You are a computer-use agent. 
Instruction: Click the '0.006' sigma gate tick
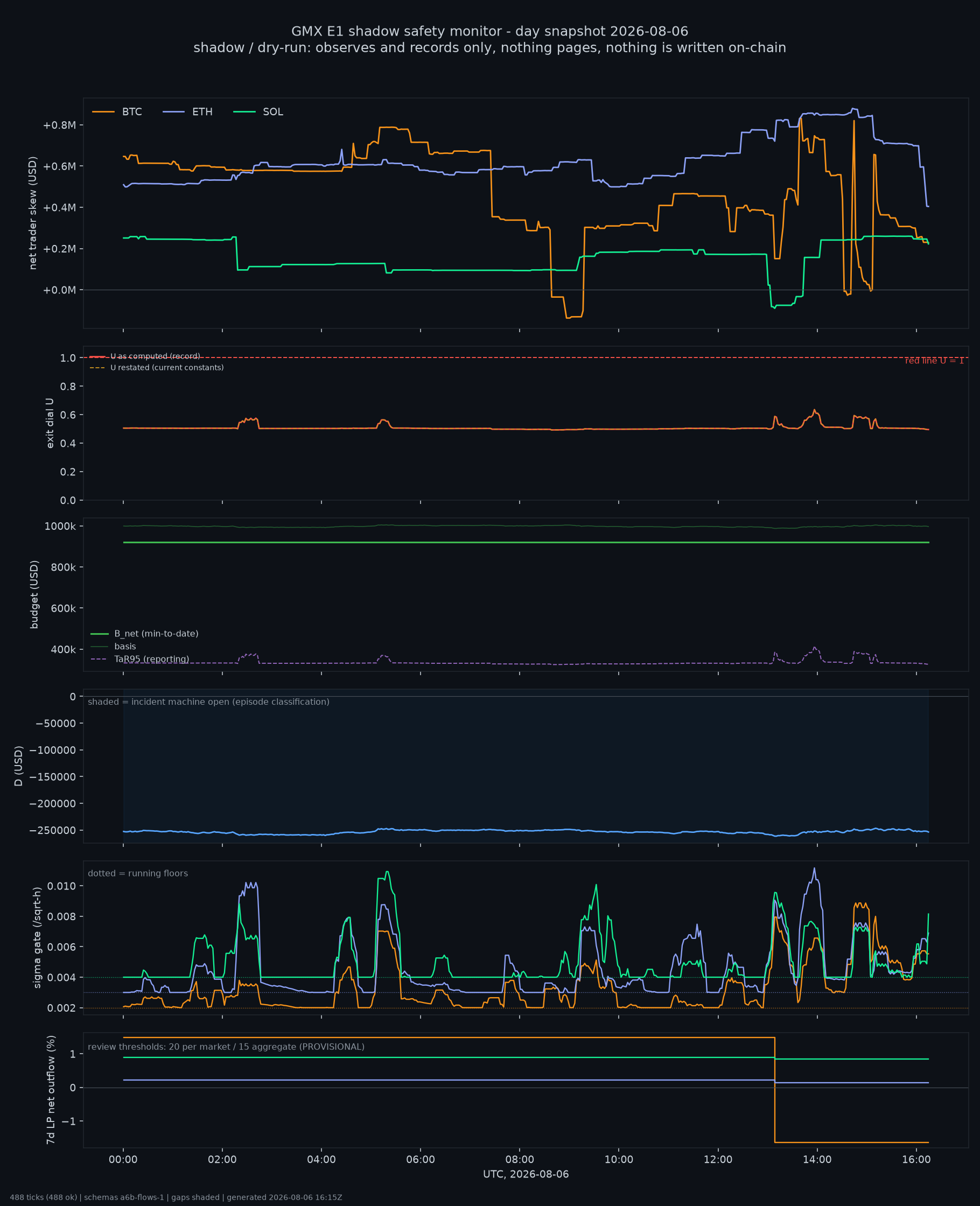(x=61, y=947)
